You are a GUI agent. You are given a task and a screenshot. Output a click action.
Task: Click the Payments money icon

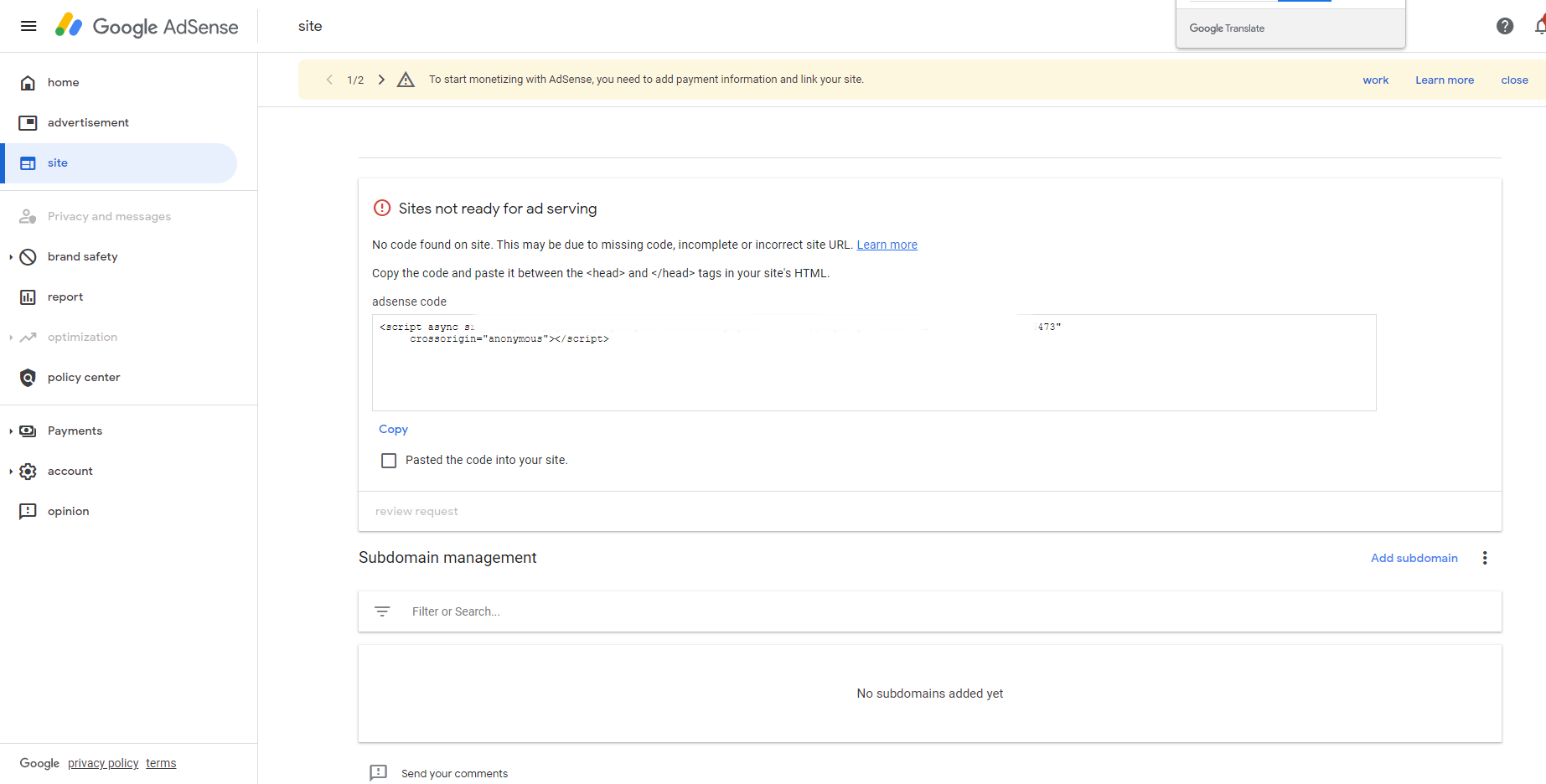click(28, 431)
